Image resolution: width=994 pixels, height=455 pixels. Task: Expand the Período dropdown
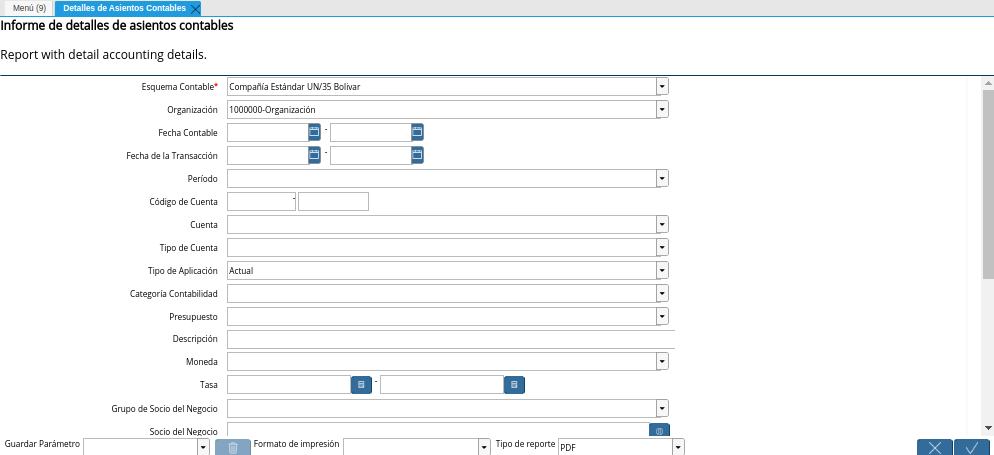pyautogui.click(x=662, y=178)
